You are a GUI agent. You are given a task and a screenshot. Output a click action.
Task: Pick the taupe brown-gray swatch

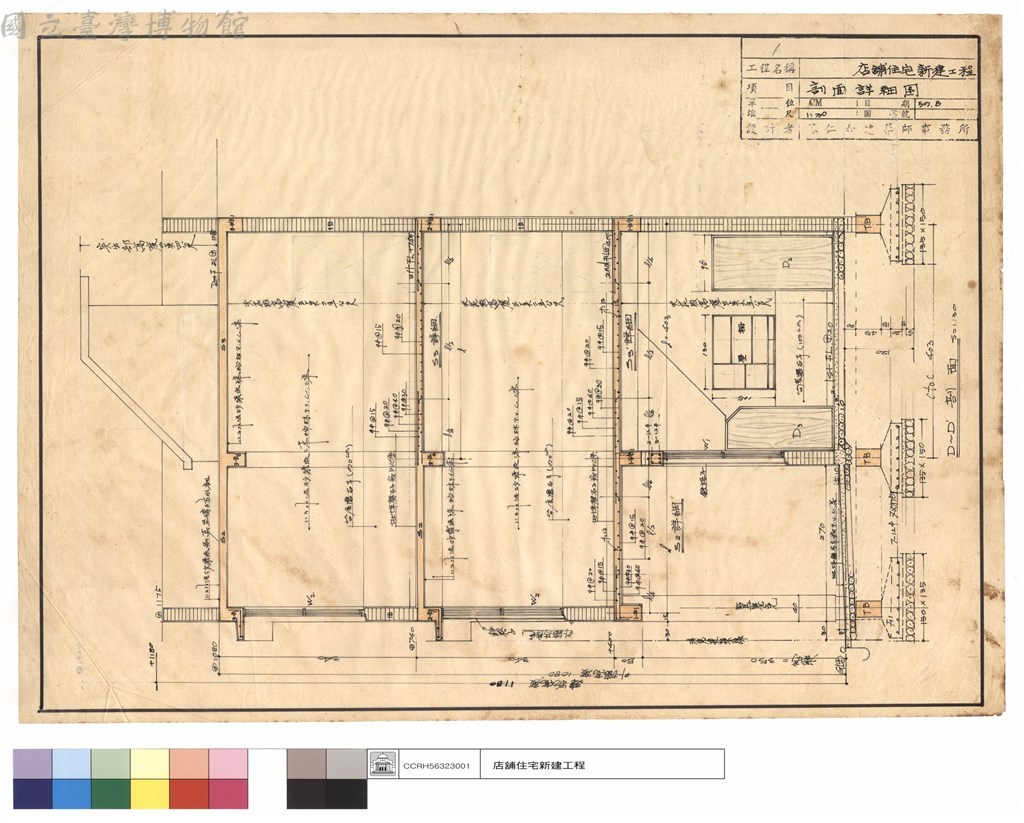click(x=306, y=764)
